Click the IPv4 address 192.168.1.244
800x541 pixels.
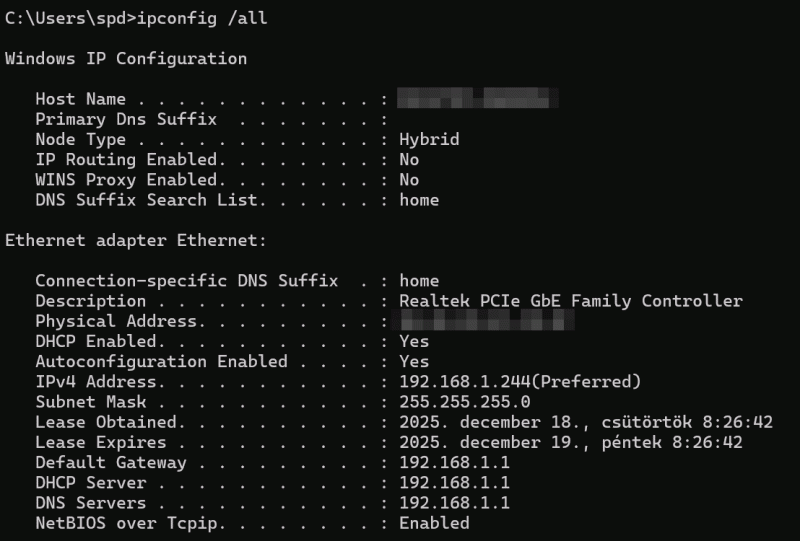(x=465, y=382)
